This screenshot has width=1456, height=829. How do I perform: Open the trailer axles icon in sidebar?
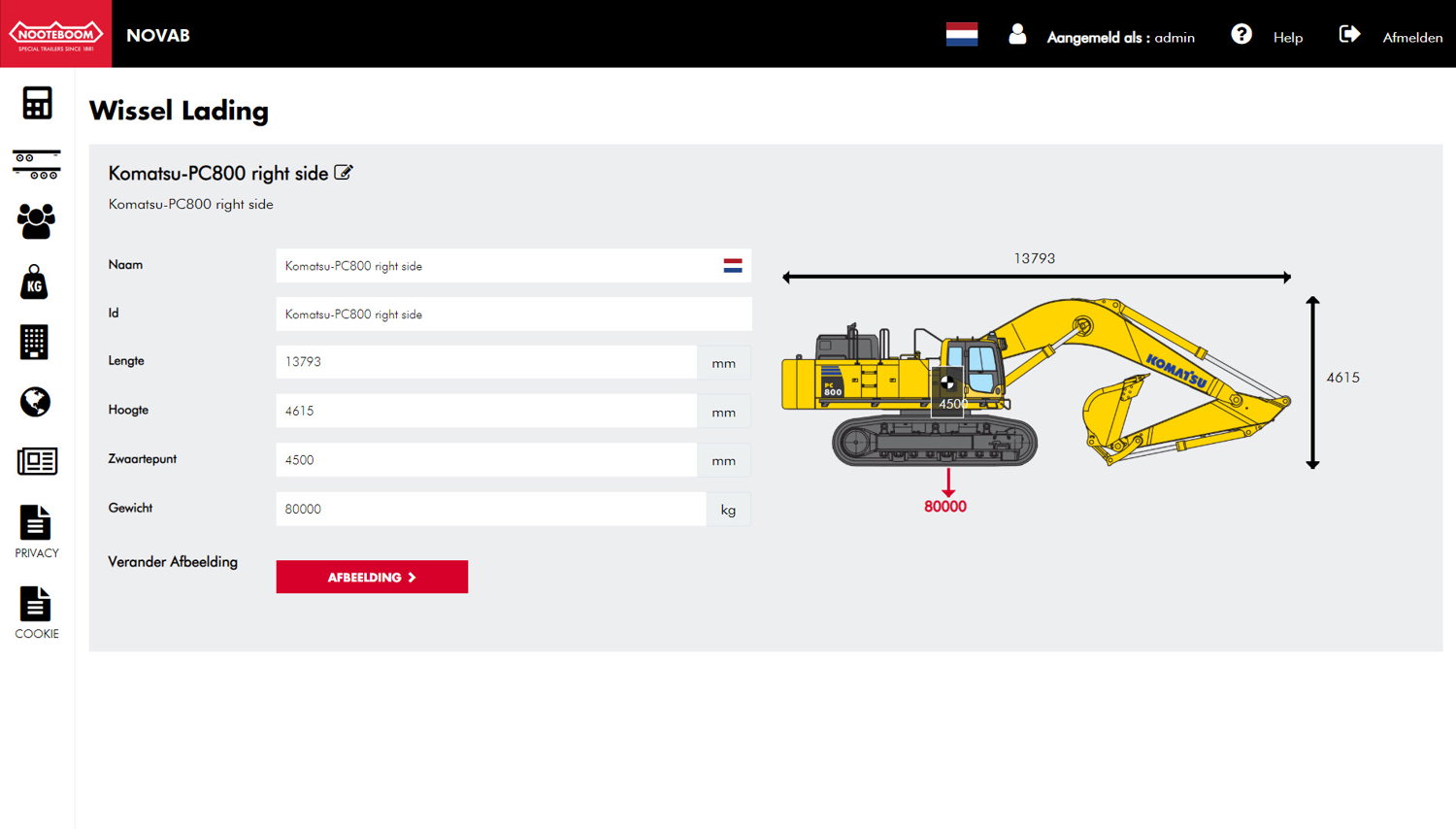[x=37, y=164]
